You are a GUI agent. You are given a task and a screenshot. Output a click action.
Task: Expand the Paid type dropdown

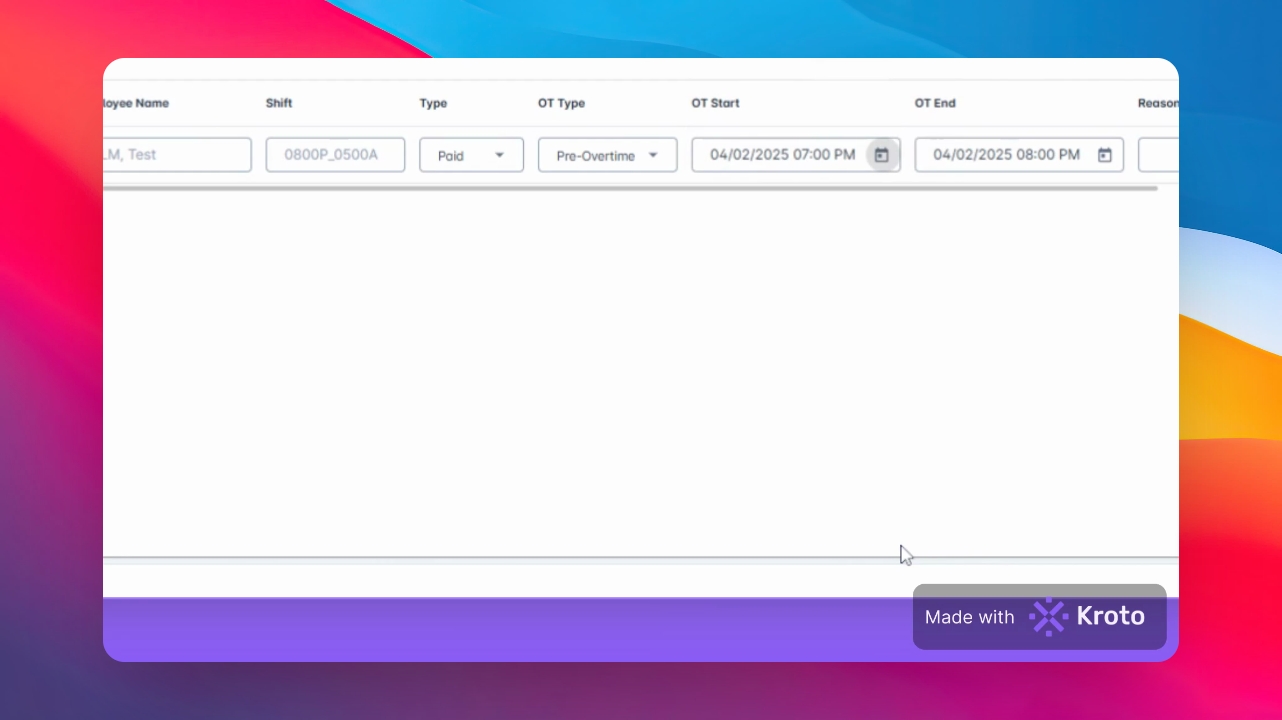(471, 155)
